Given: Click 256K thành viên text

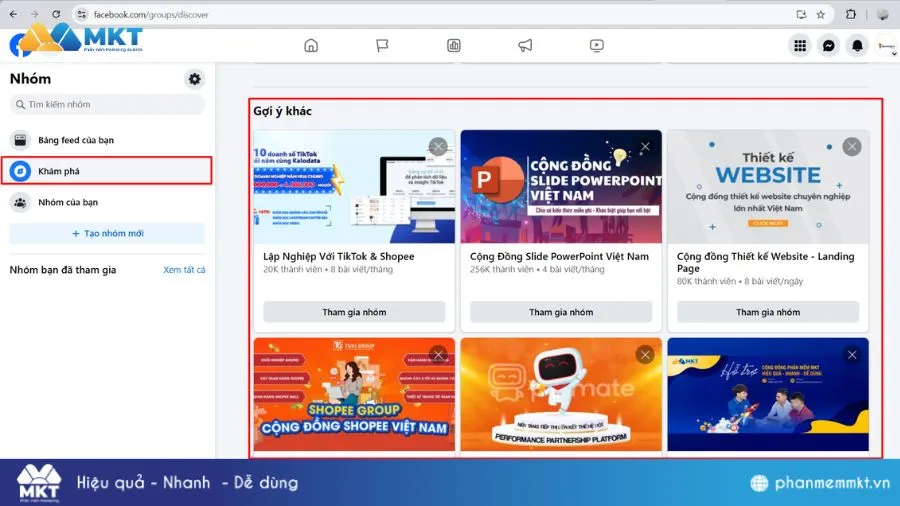Looking at the screenshot, I should point(502,269).
